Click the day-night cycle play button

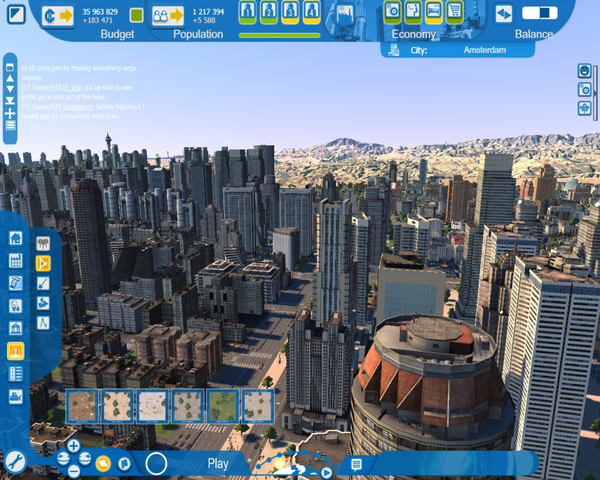326,473
